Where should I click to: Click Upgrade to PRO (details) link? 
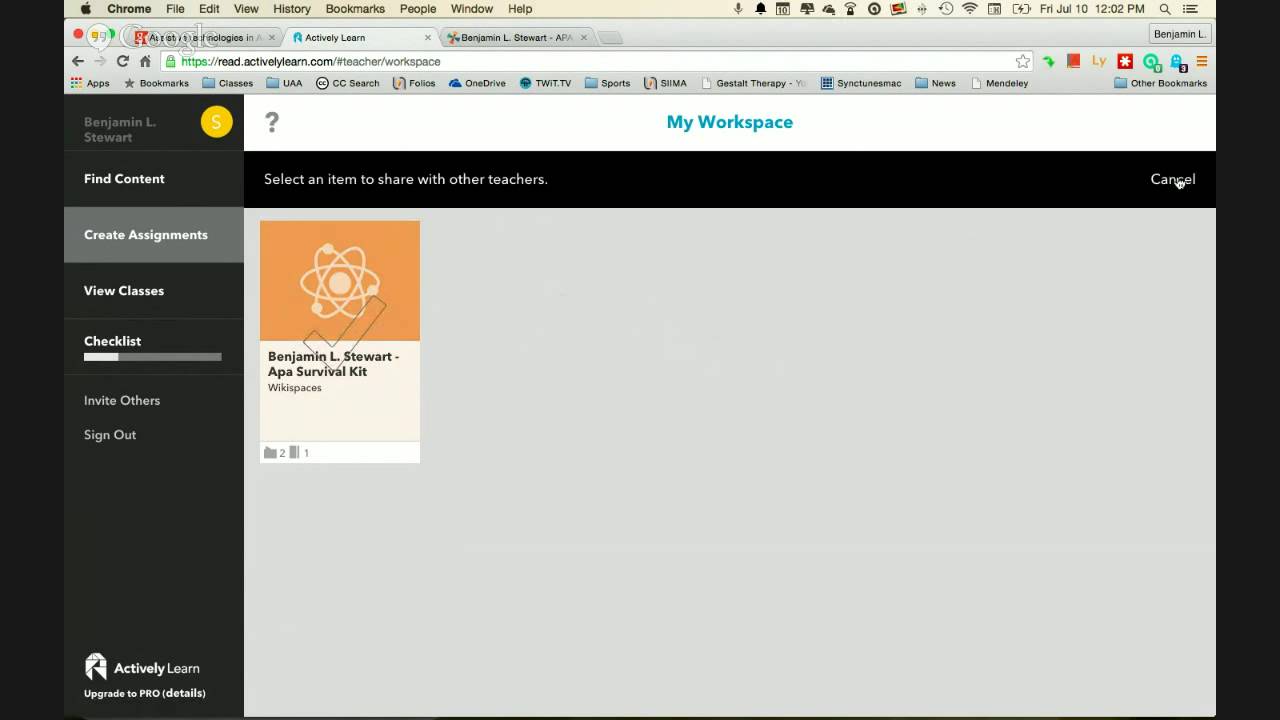[x=145, y=693]
